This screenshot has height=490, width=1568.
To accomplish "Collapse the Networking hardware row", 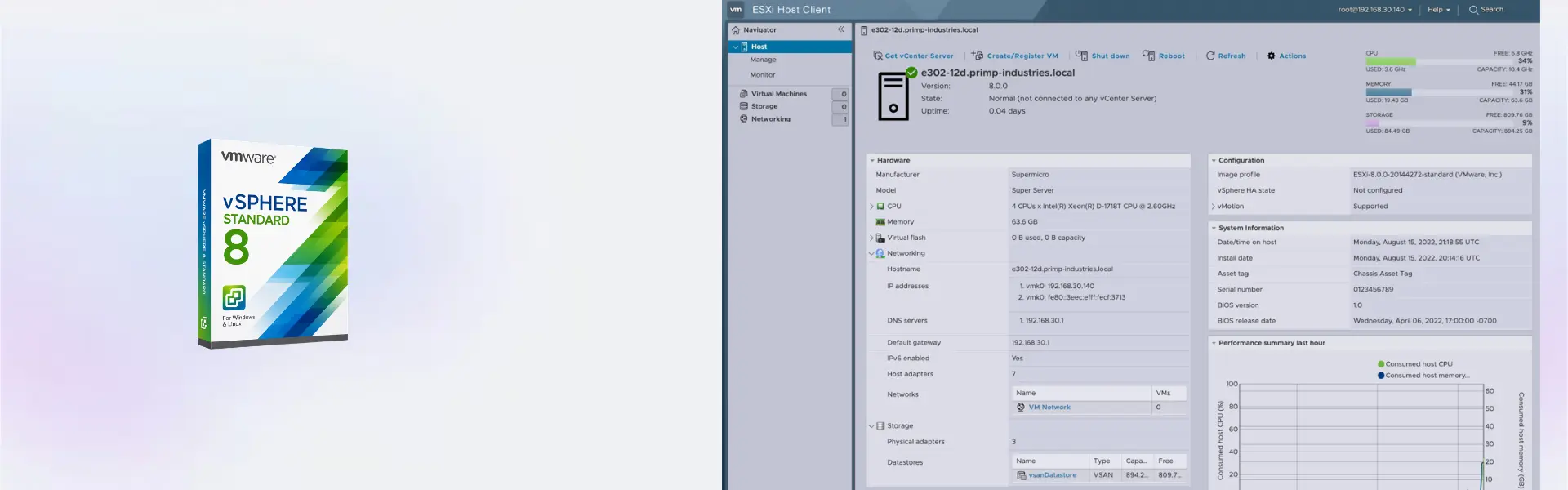I will (871, 253).
